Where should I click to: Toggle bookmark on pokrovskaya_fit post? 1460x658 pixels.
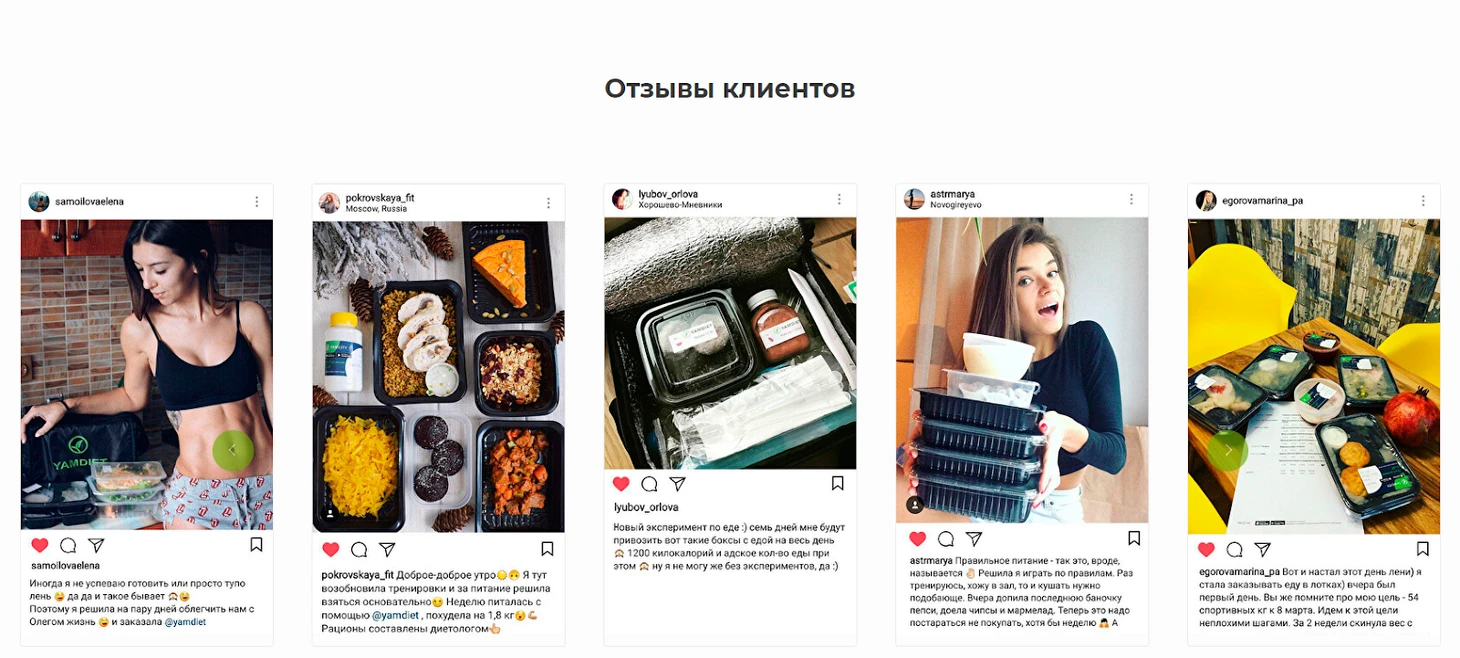coord(547,549)
